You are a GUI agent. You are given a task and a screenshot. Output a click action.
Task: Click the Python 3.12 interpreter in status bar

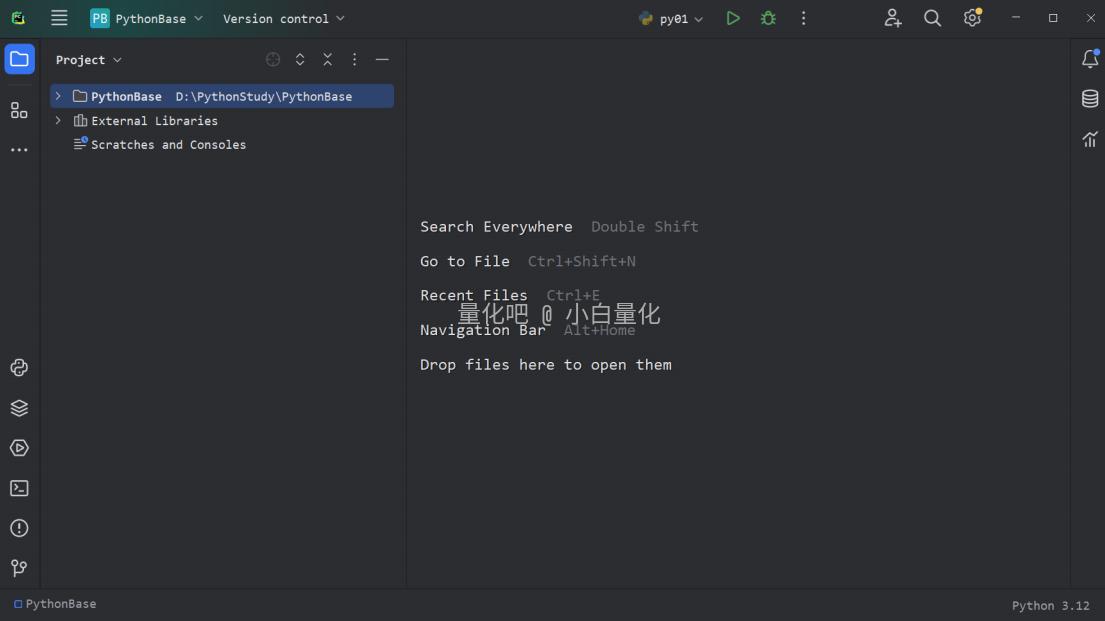(1050, 605)
